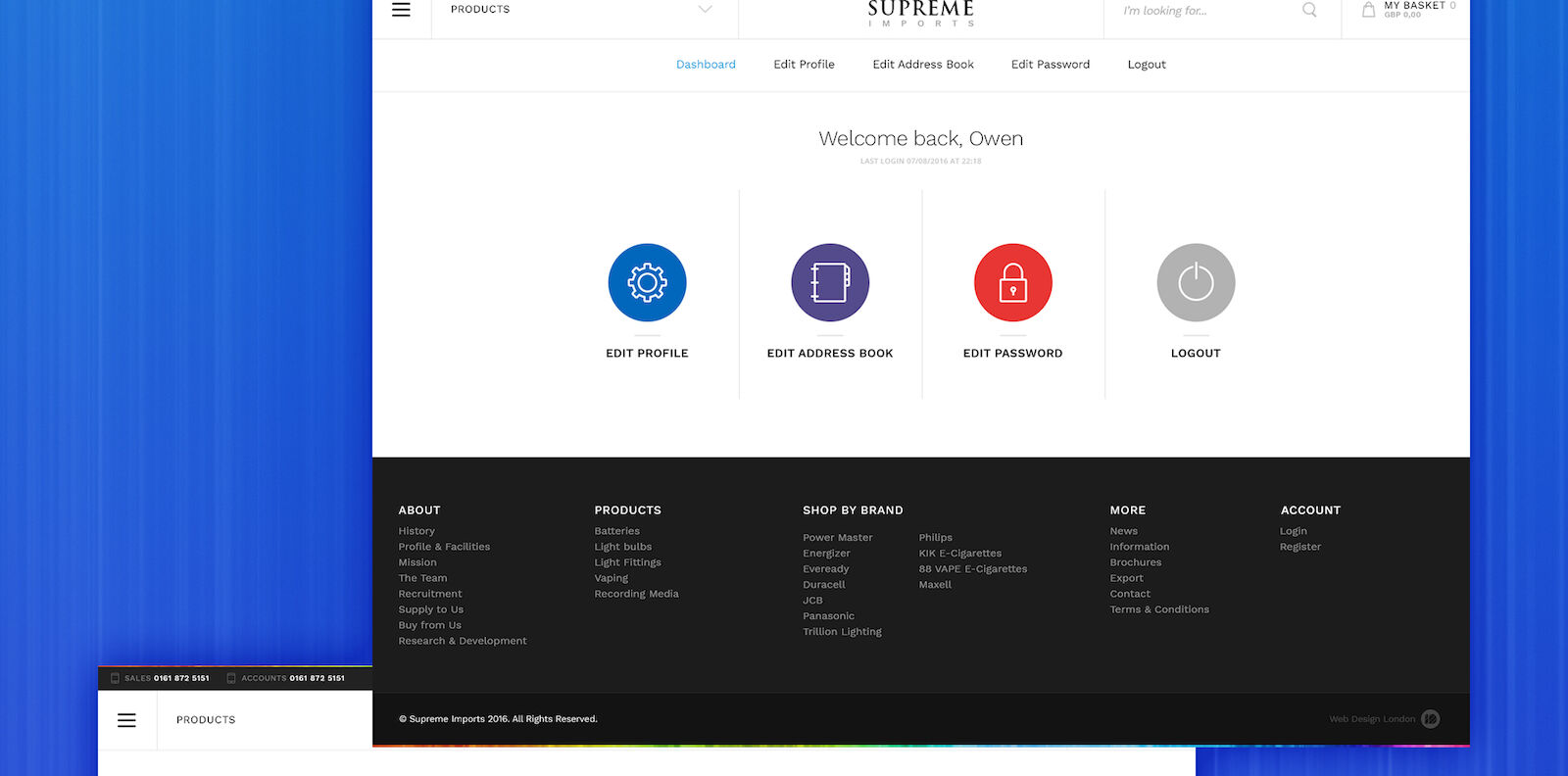Open the lower-left Products menu

click(206, 720)
